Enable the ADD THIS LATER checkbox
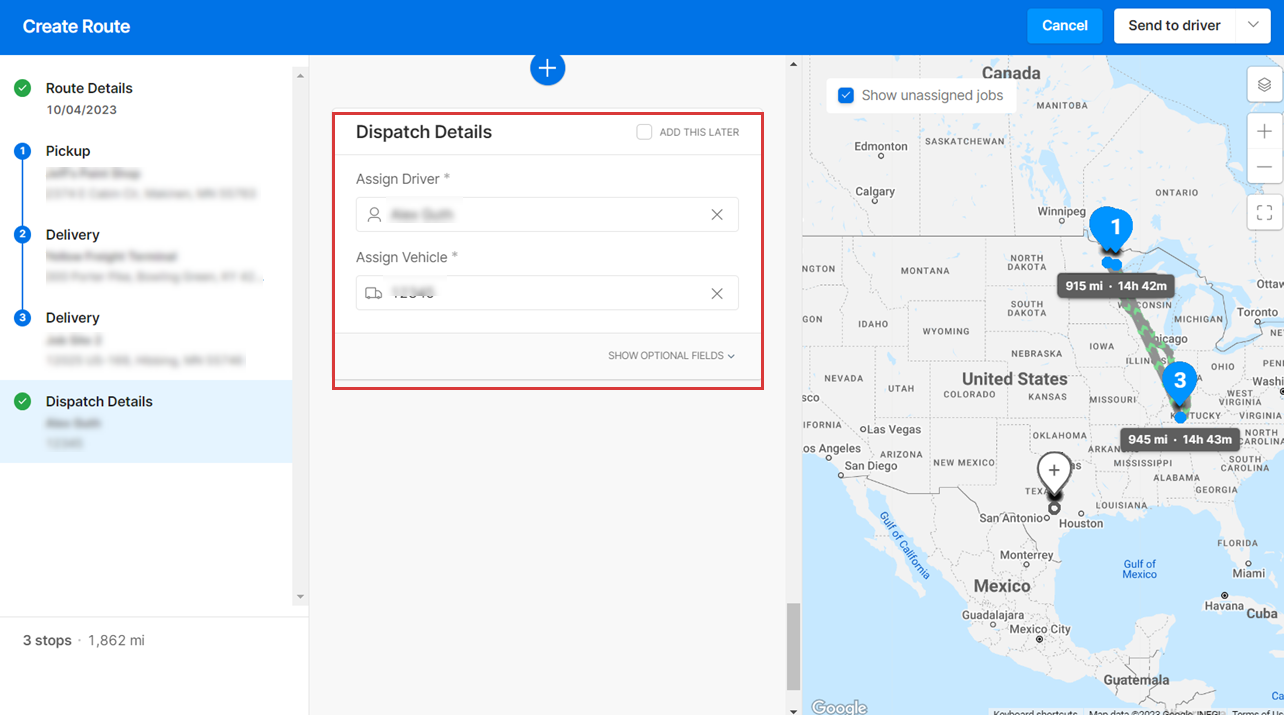Image resolution: width=1284 pixels, height=715 pixels. click(644, 131)
